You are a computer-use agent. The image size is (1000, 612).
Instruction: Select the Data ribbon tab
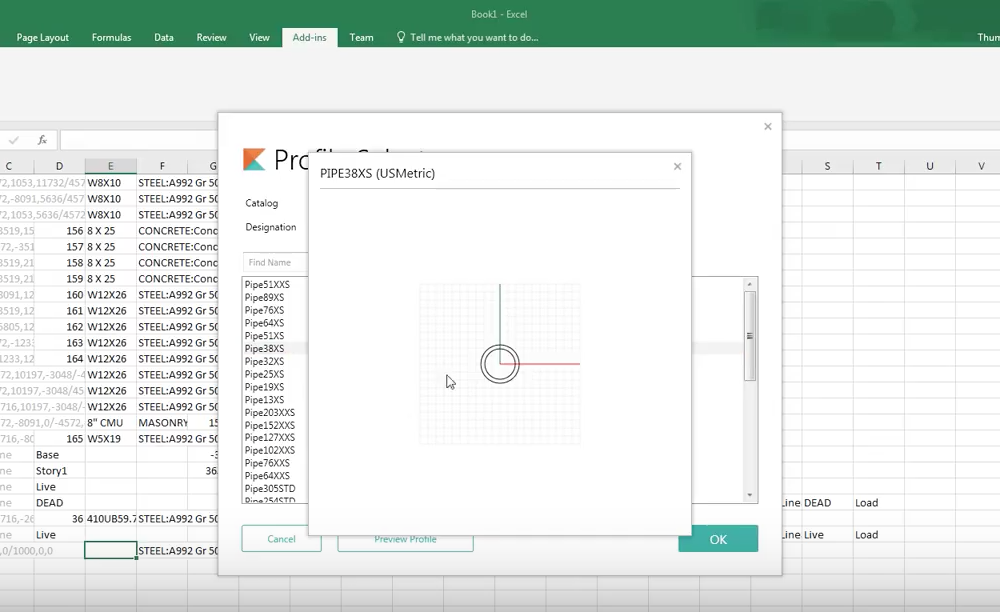coord(164,38)
